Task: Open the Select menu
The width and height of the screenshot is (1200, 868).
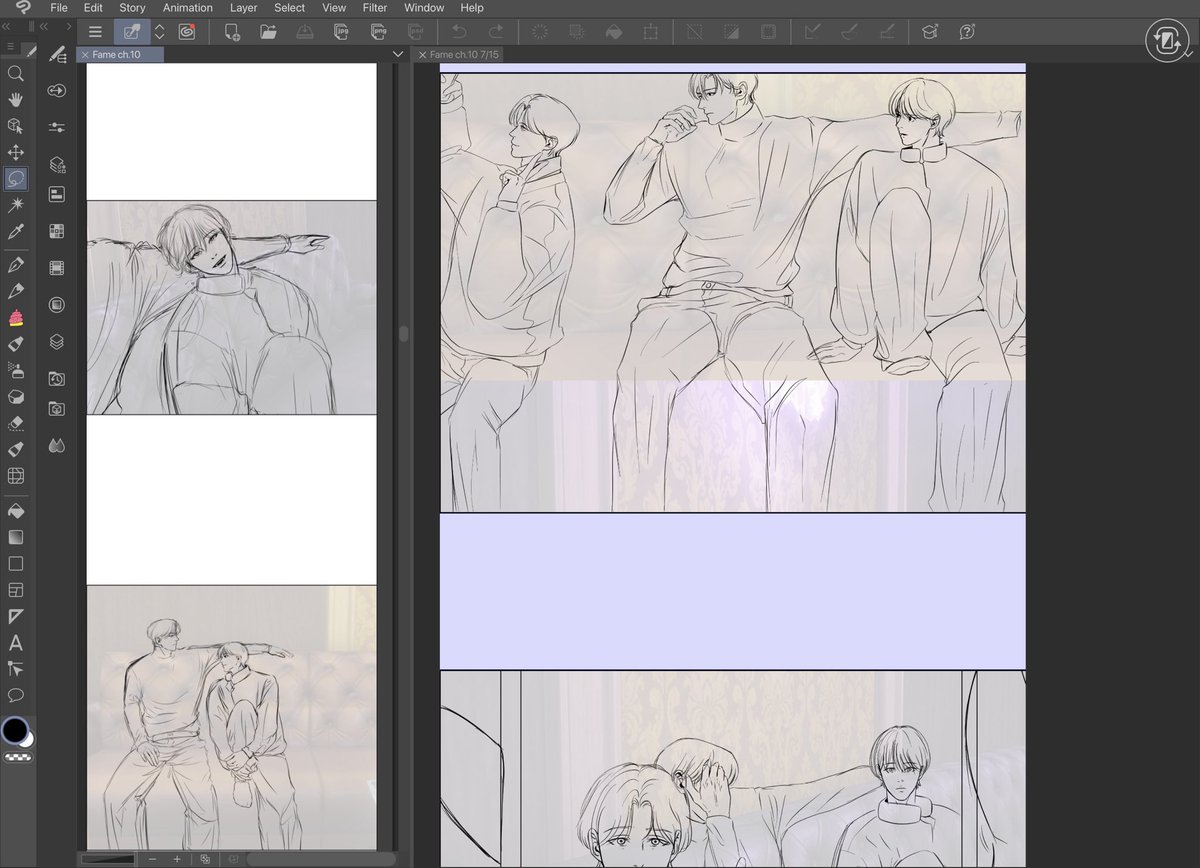Action: point(290,8)
